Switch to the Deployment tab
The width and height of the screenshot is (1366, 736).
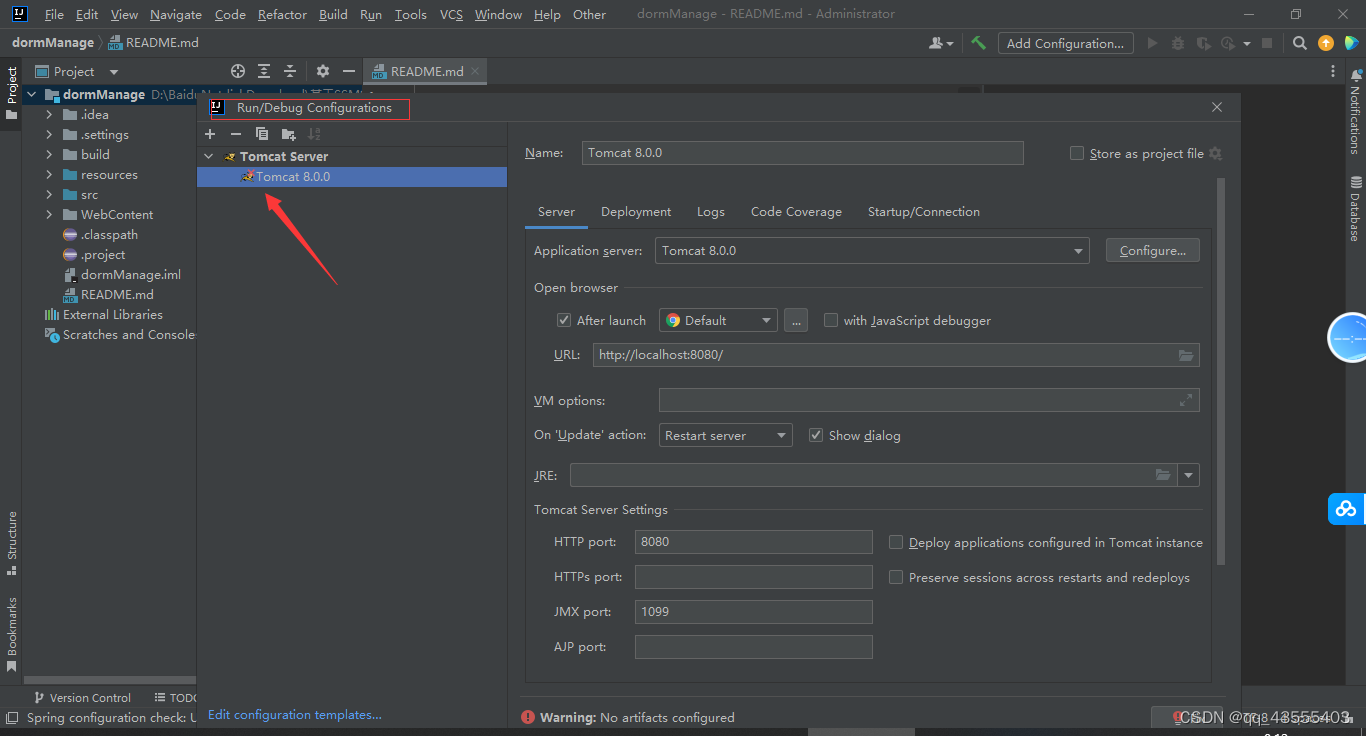click(636, 211)
